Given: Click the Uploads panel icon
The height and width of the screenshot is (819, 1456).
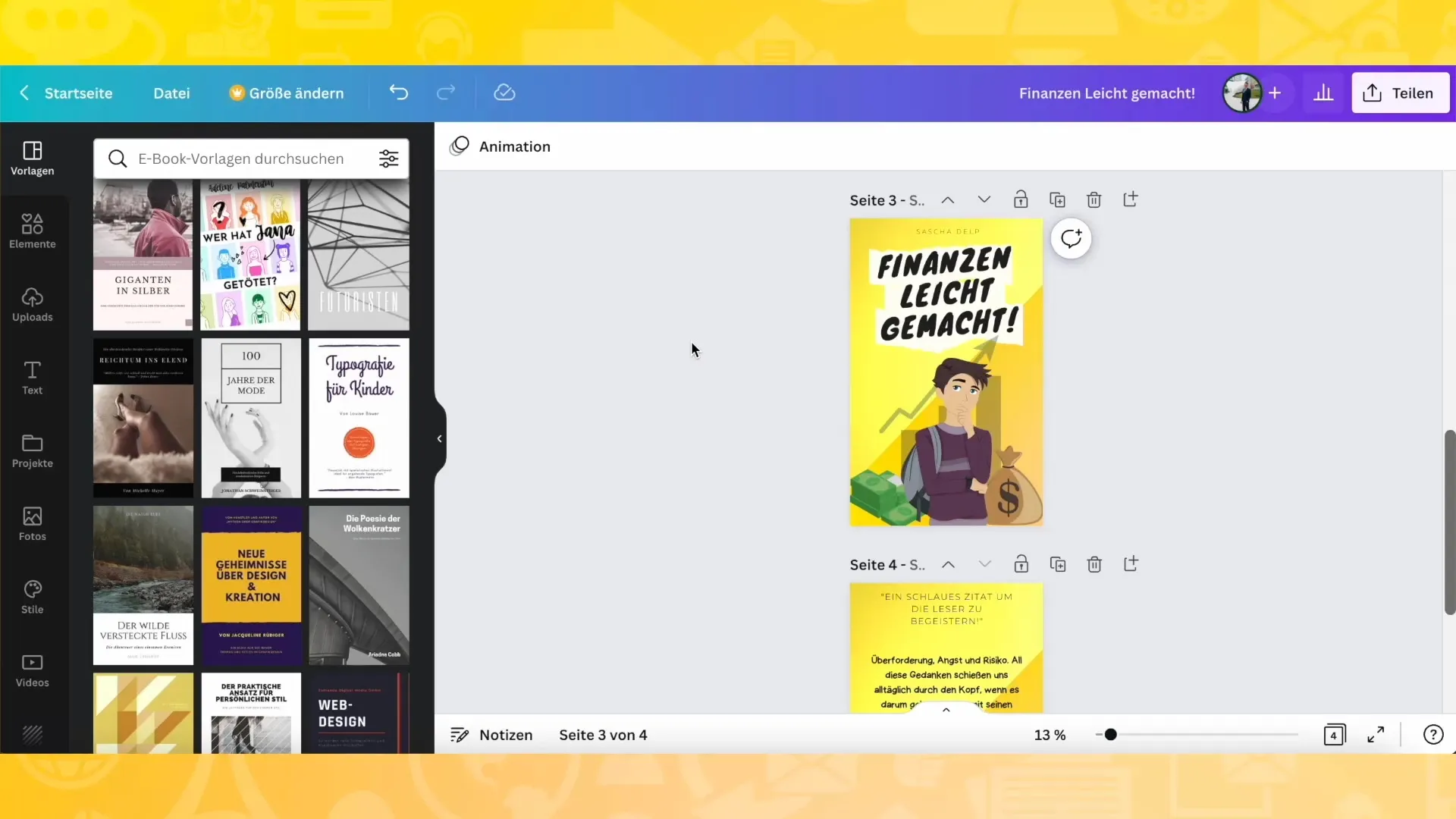Looking at the screenshot, I should pyautogui.click(x=31, y=304).
